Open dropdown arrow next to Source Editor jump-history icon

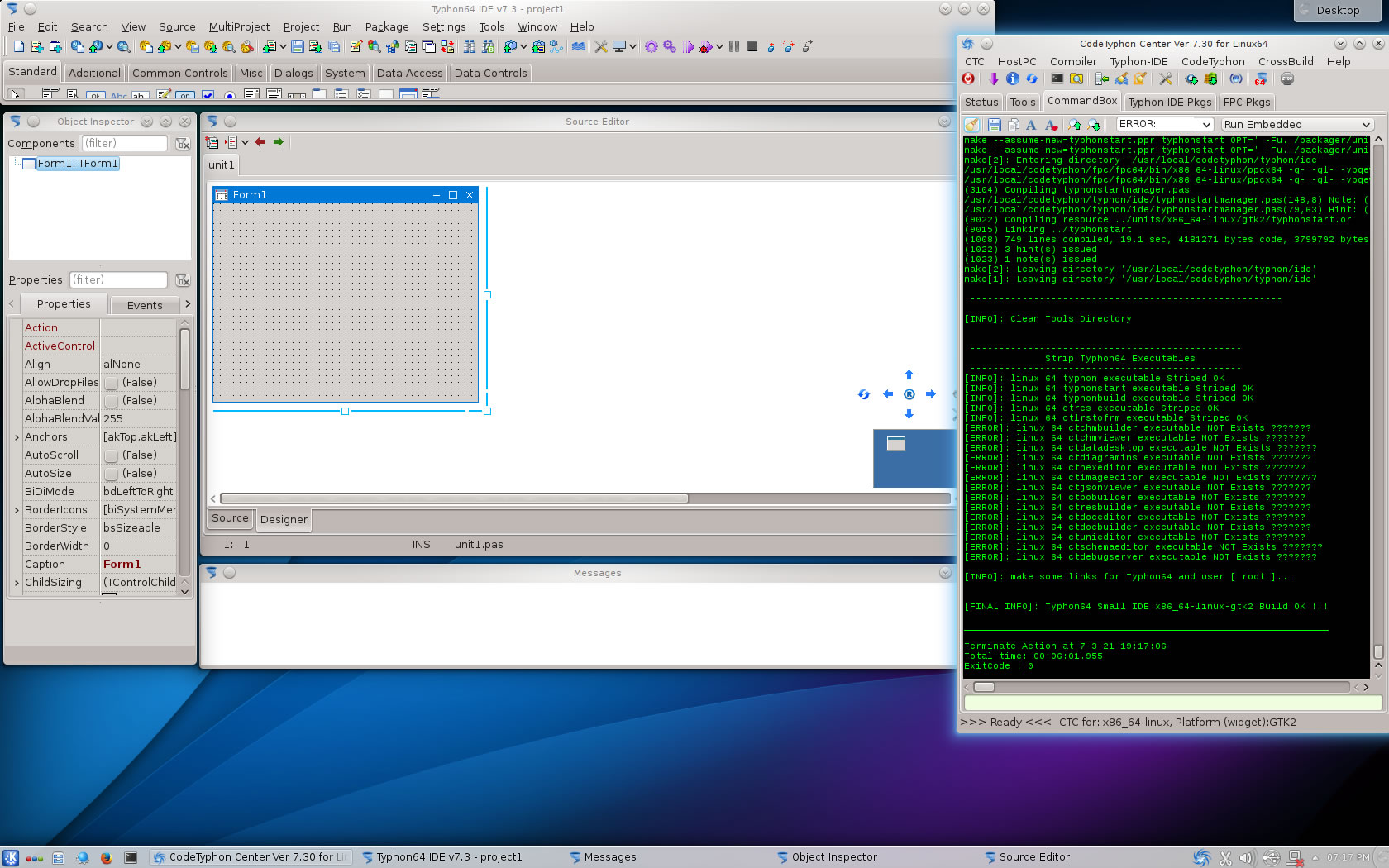coord(245,142)
